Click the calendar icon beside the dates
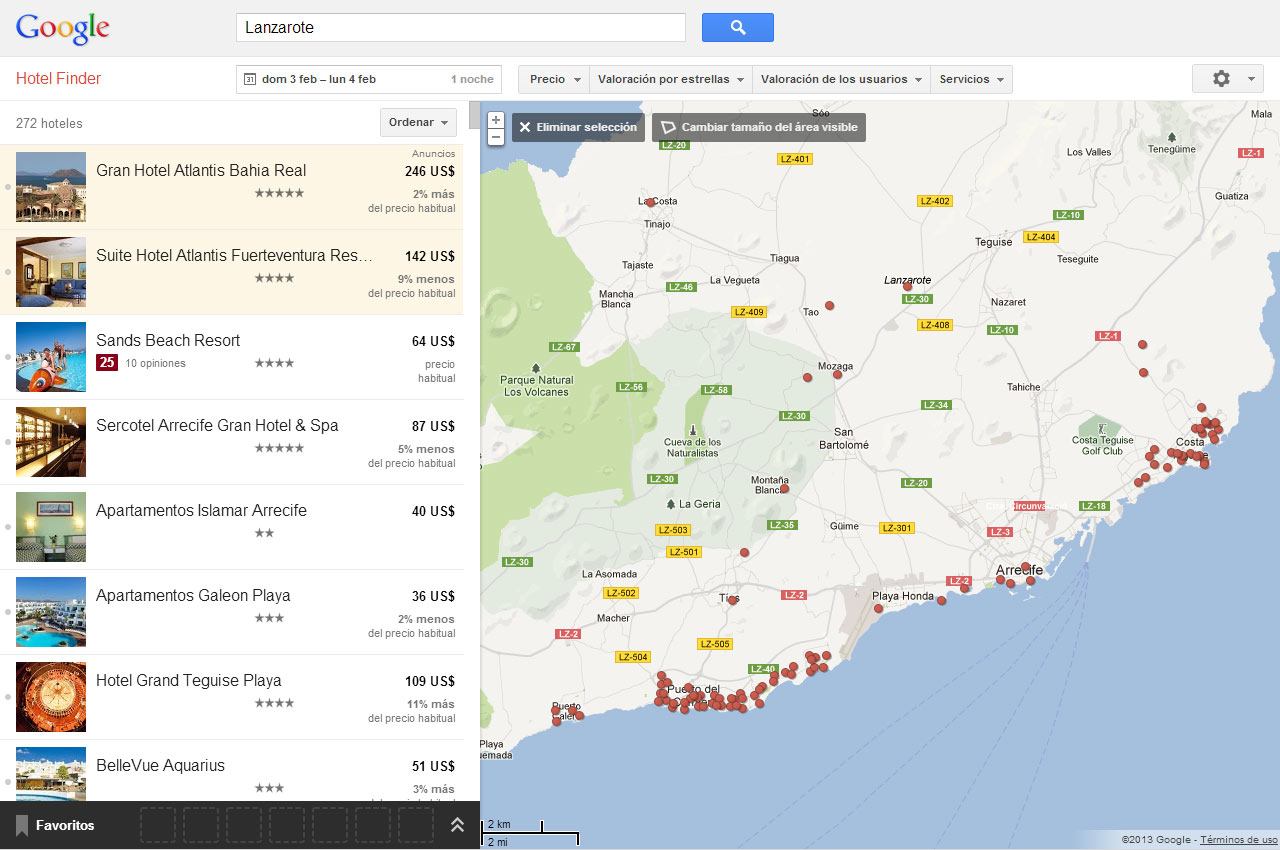 point(248,78)
